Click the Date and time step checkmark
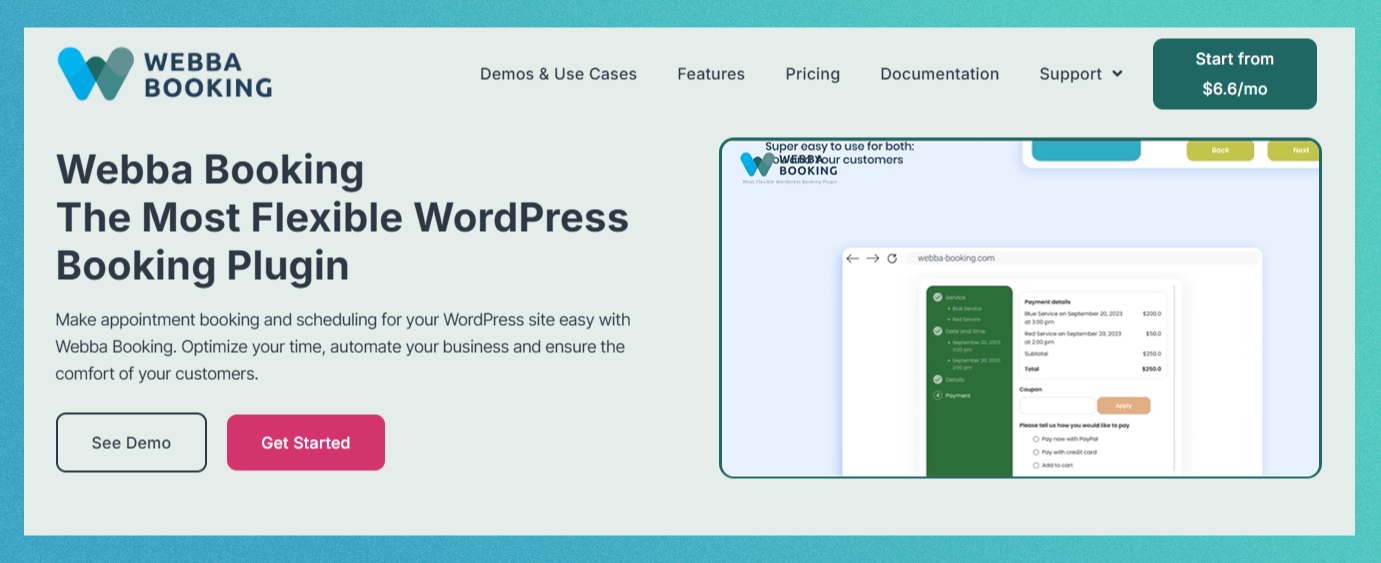The height and width of the screenshot is (563, 1381). coord(938,331)
